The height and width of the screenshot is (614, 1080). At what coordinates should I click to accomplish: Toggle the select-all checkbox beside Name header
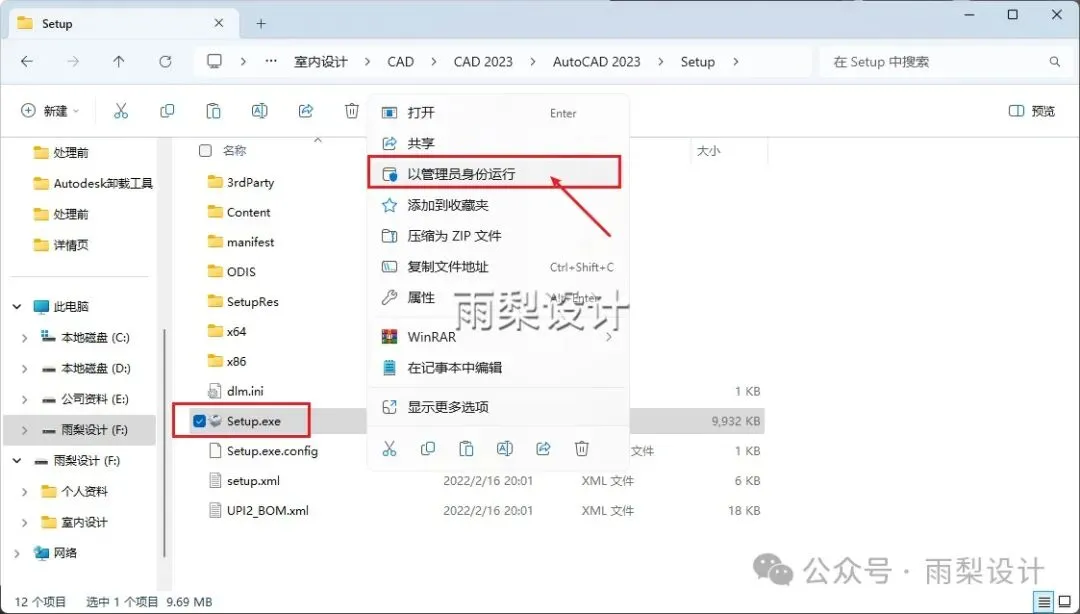[205, 150]
